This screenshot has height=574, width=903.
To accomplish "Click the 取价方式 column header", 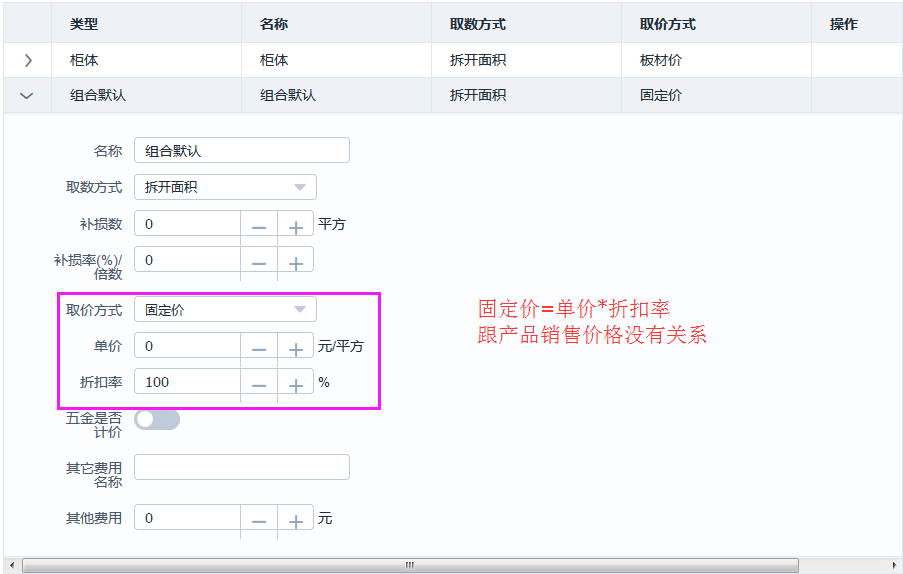I will (x=667, y=24).
